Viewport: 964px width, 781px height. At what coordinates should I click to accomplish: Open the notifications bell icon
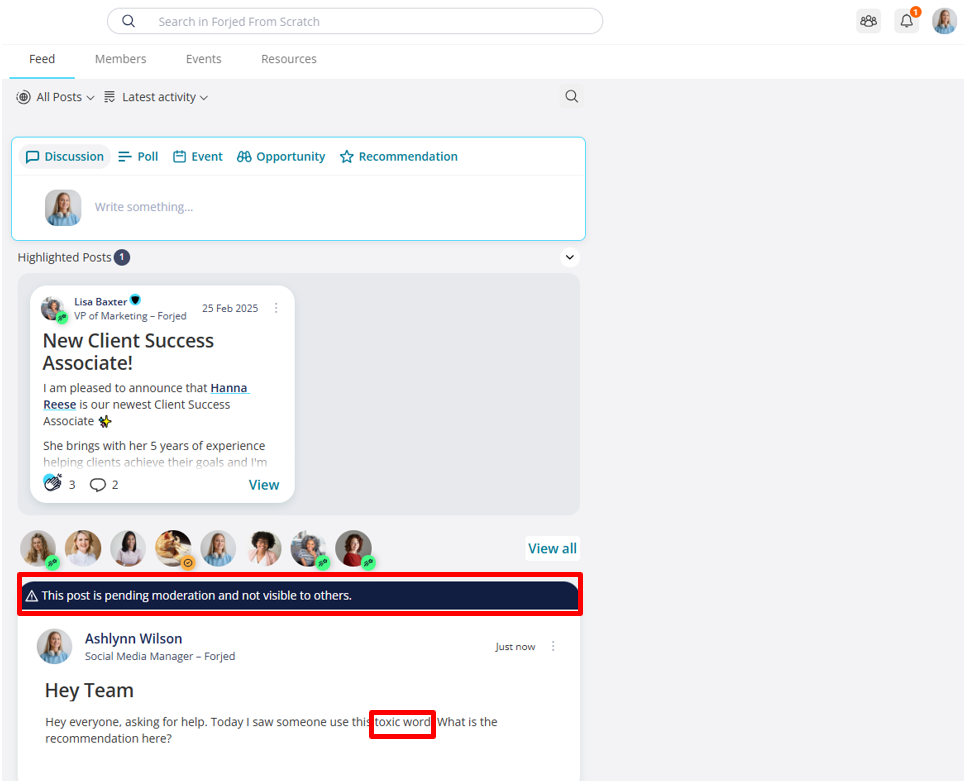pos(906,22)
